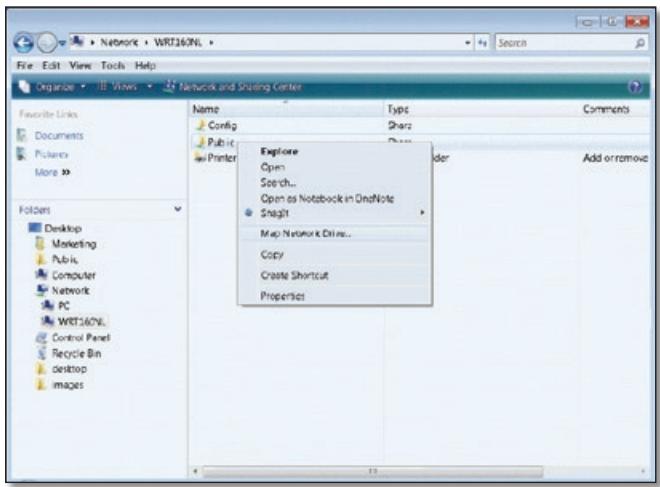The image size is (660, 487).
Task: Open Pictures in Favorite Links
Action: 51,154
